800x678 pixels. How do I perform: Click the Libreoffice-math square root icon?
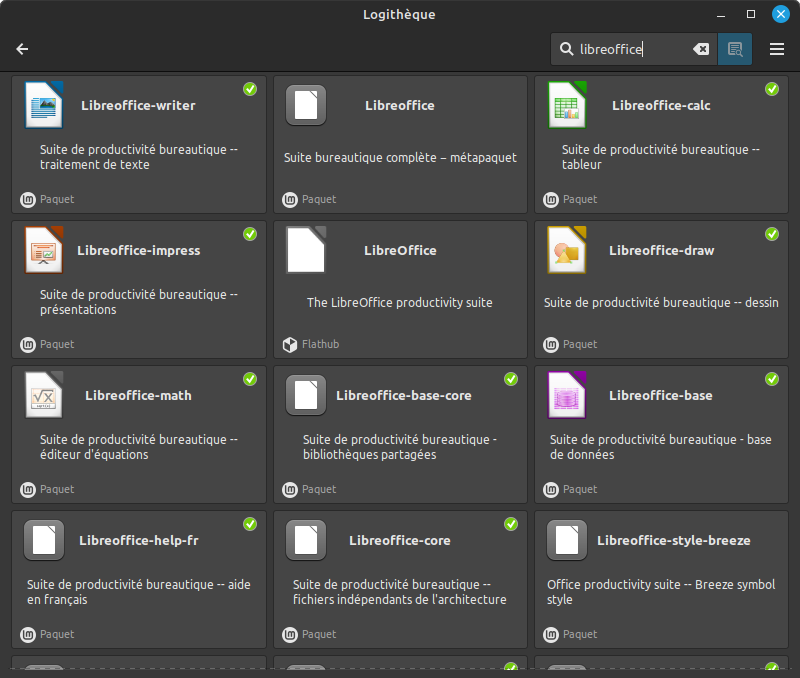click(x=44, y=395)
